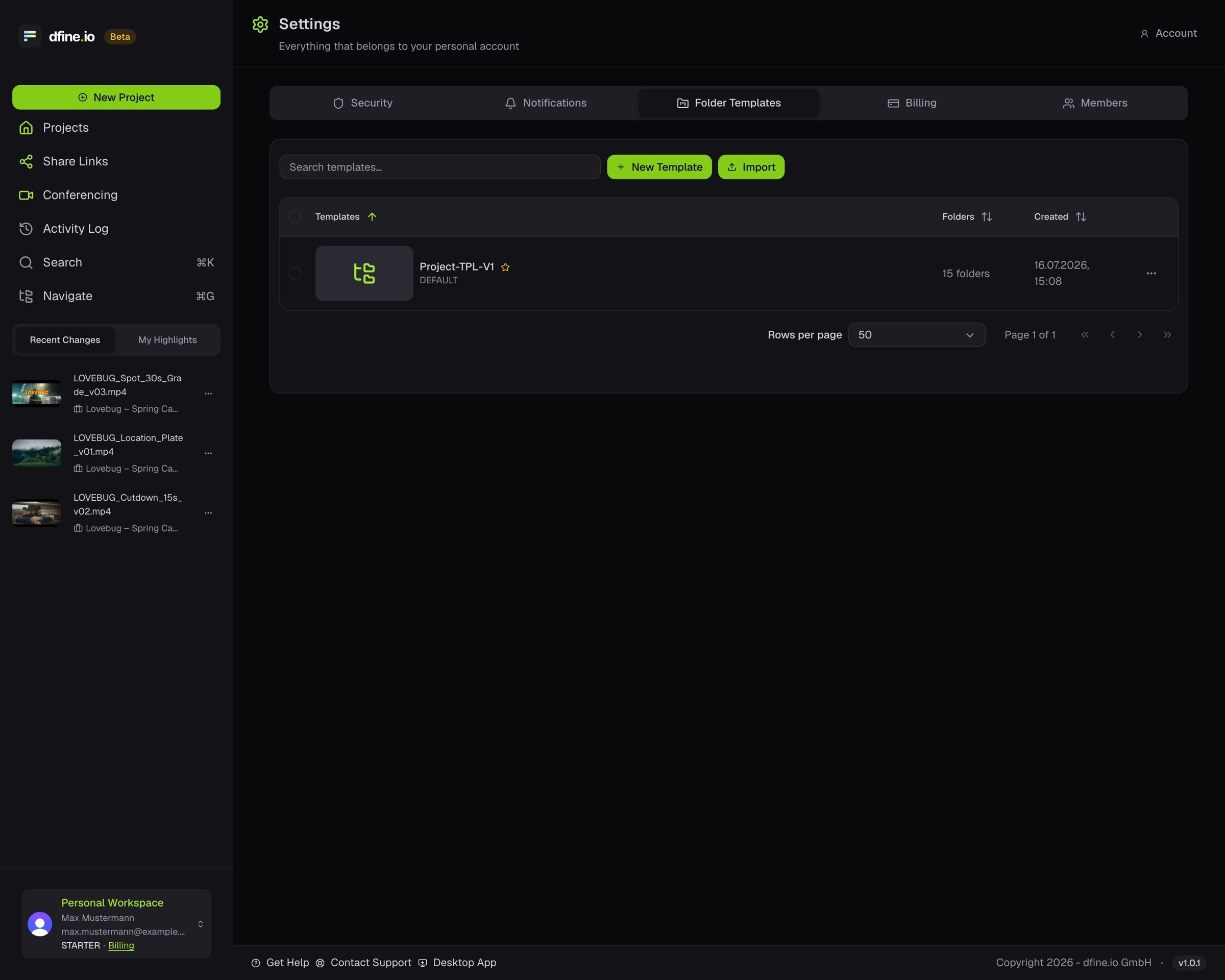
Task: Click the dfine.io logo icon
Action: [30, 36]
